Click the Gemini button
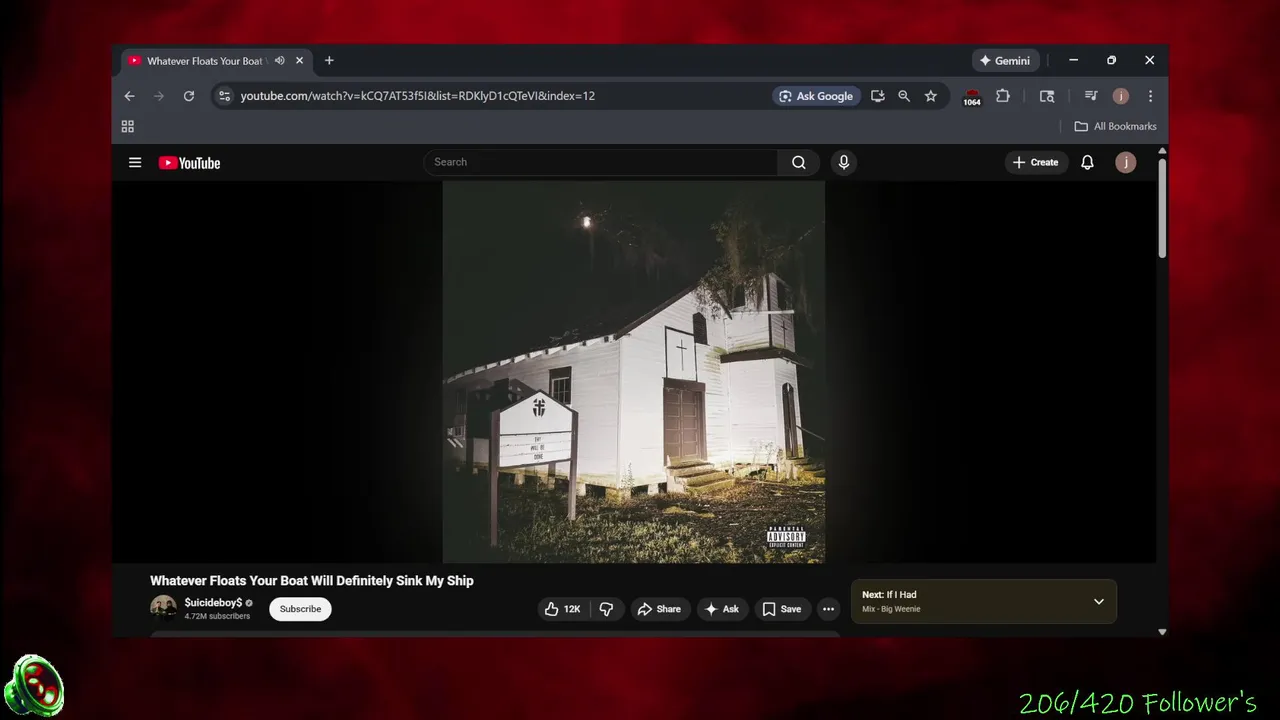The height and width of the screenshot is (720, 1280). 1005,60
